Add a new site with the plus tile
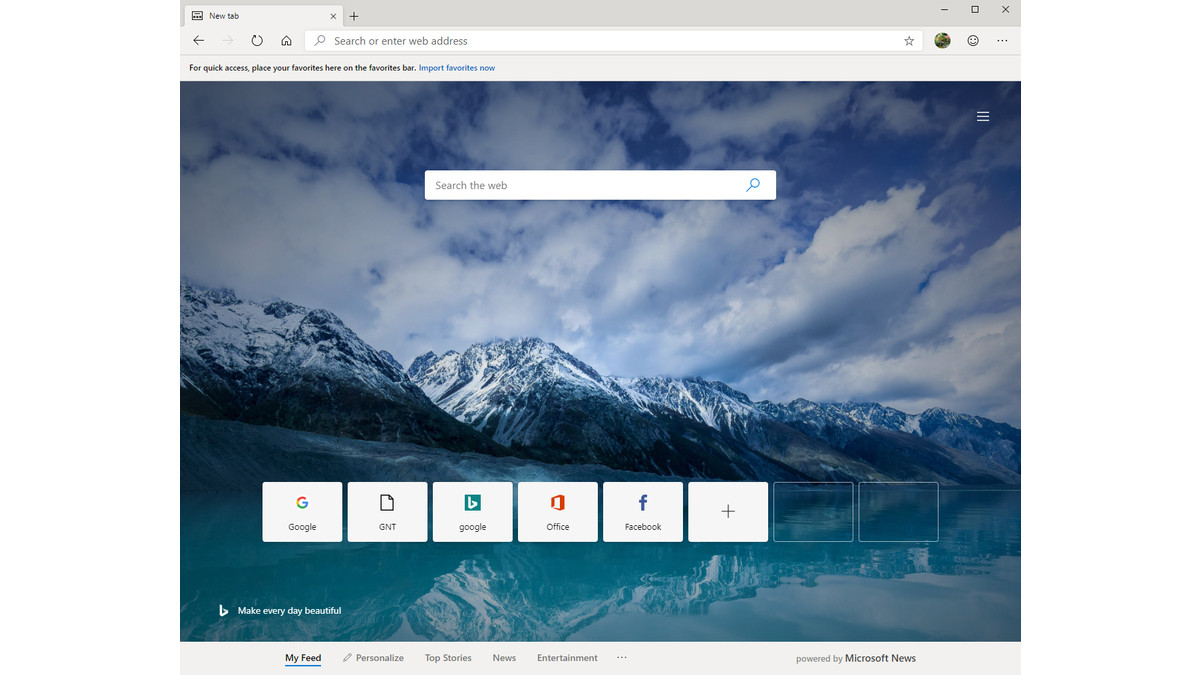Screen dimensions: 1200x675 727,511
